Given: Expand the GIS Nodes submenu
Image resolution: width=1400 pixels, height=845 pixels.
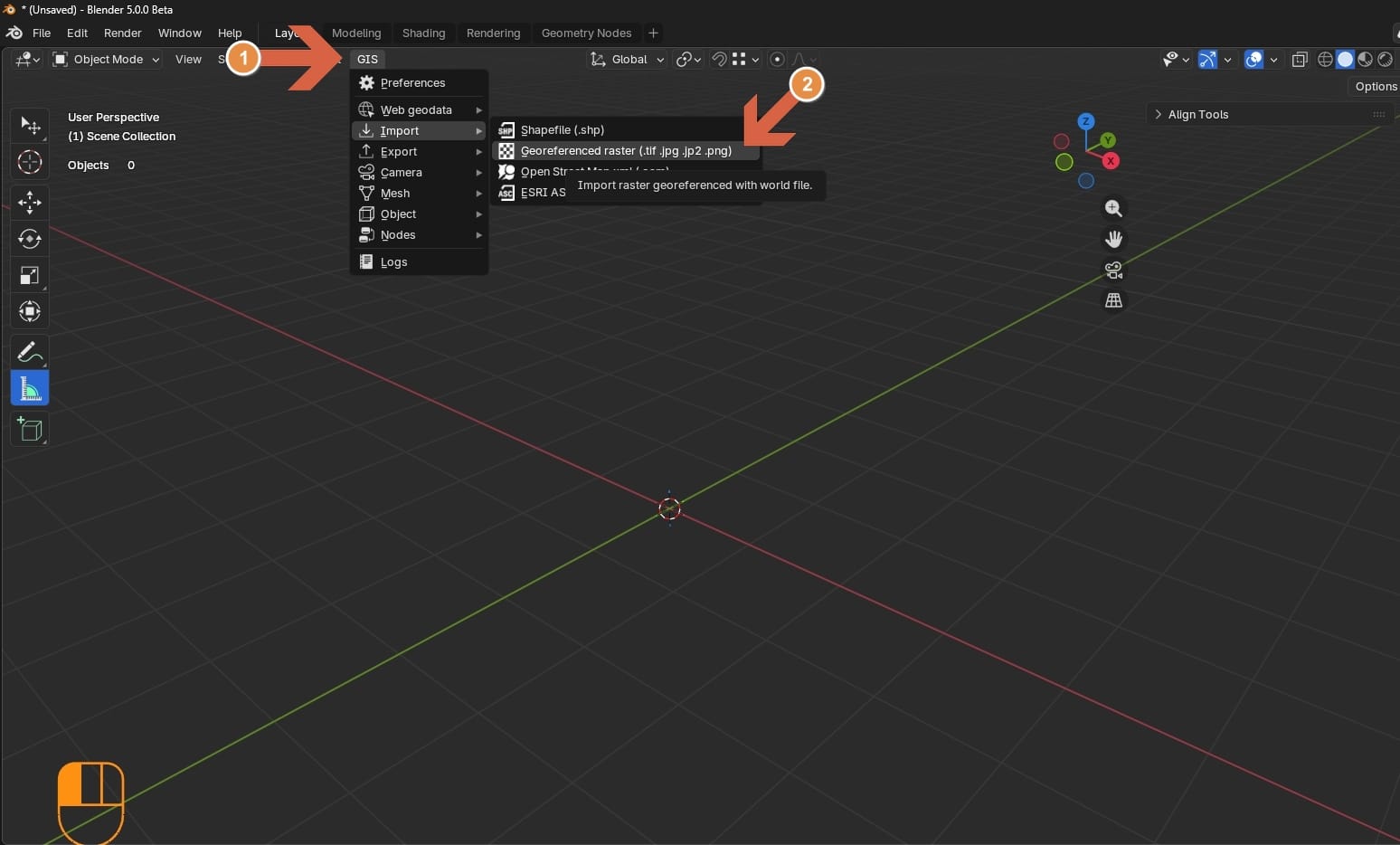Looking at the screenshot, I should (420, 235).
